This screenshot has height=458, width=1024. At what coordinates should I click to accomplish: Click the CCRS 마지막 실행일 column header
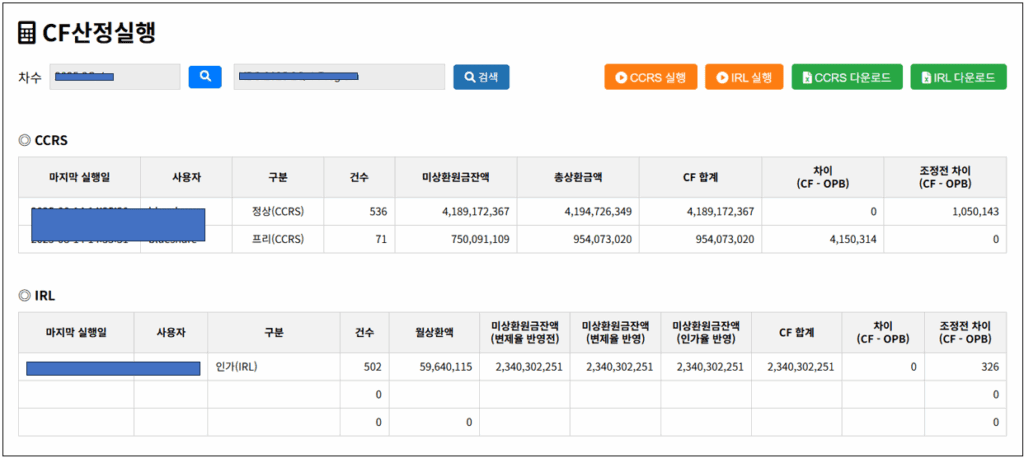(x=79, y=177)
